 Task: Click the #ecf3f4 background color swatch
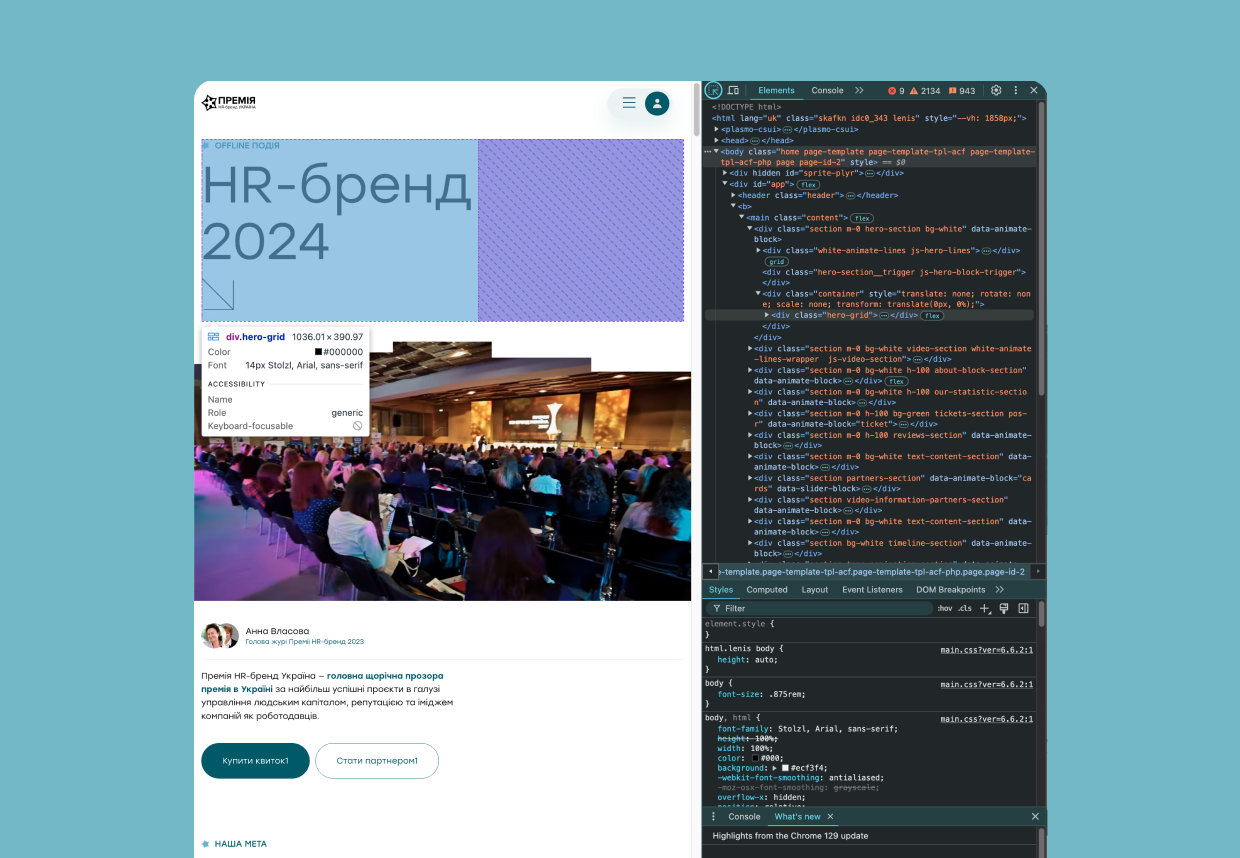[785, 767]
